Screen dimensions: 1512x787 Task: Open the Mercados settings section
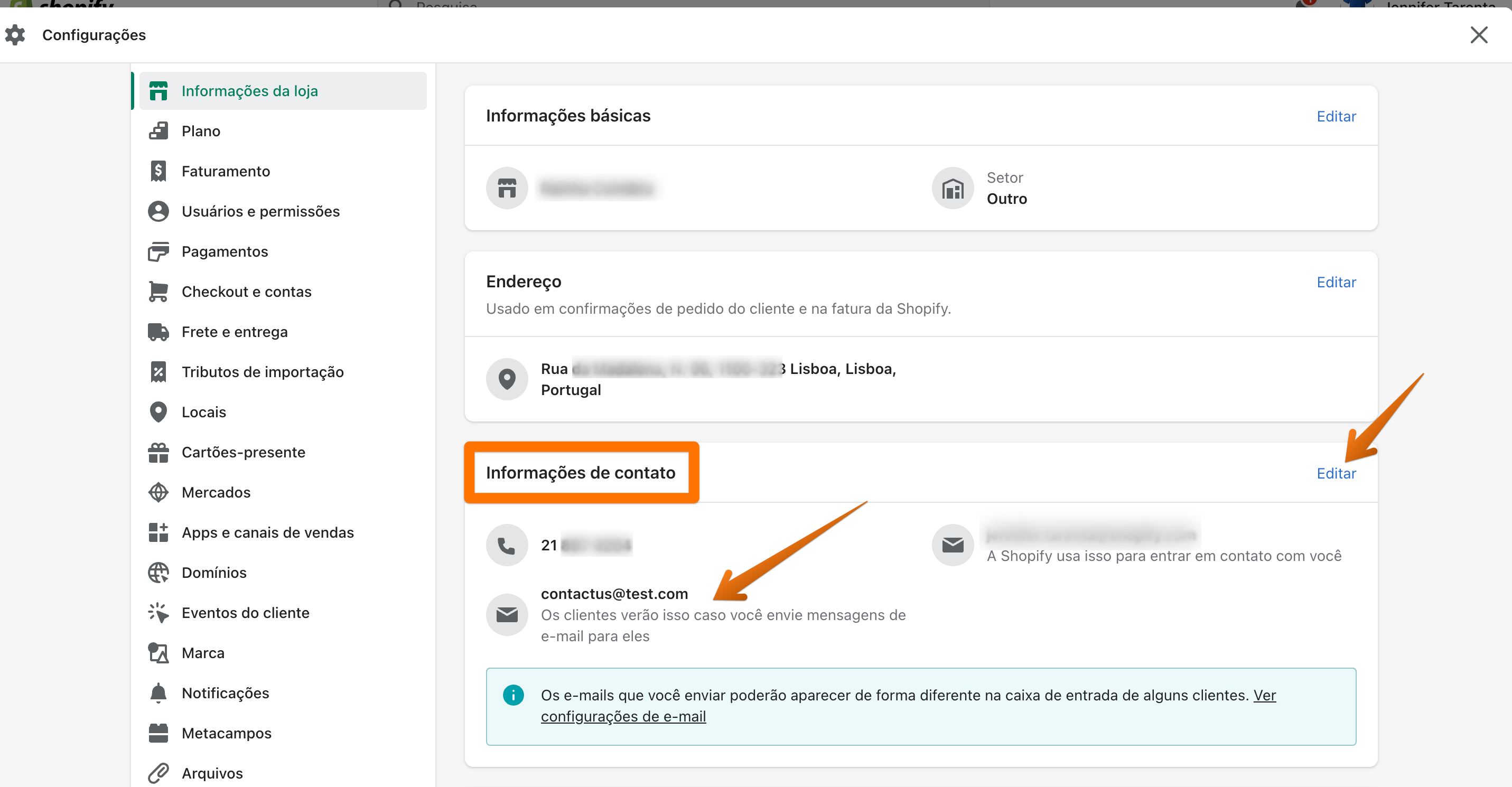pos(216,492)
